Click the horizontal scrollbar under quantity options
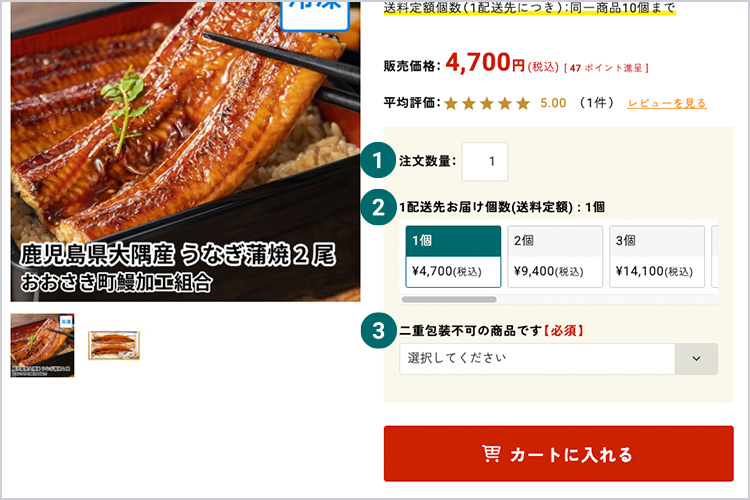Viewport: 750px width, 500px height. click(x=449, y=300)
